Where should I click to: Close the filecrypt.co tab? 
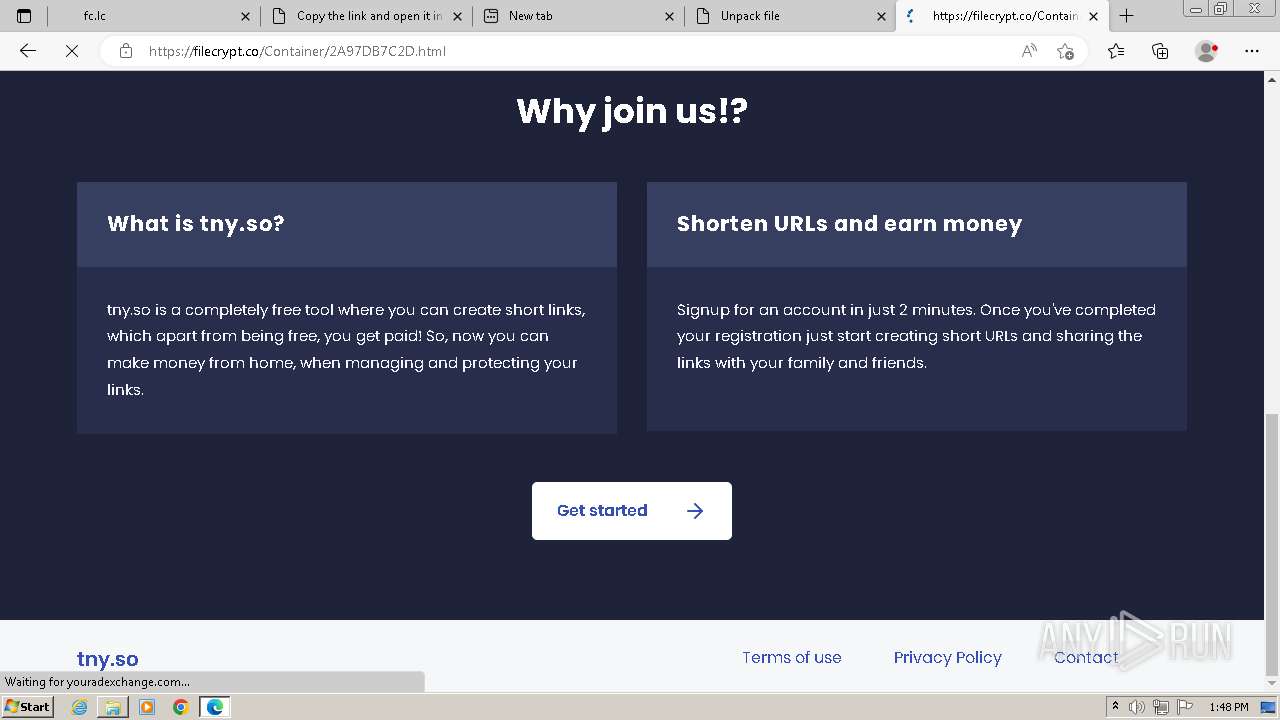point(1093,16)
